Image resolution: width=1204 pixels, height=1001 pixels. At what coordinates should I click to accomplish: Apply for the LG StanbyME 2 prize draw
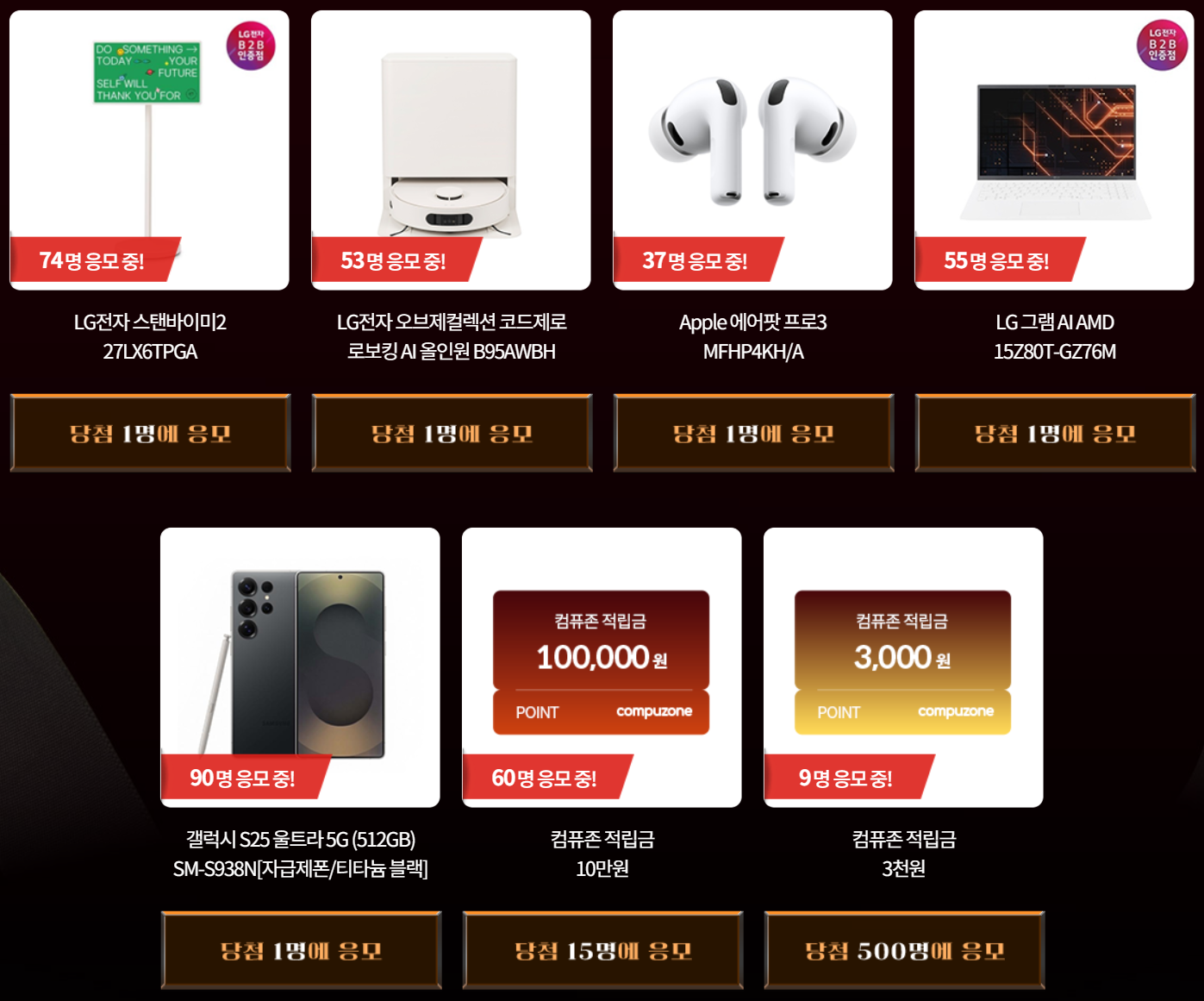pos(150,433)
